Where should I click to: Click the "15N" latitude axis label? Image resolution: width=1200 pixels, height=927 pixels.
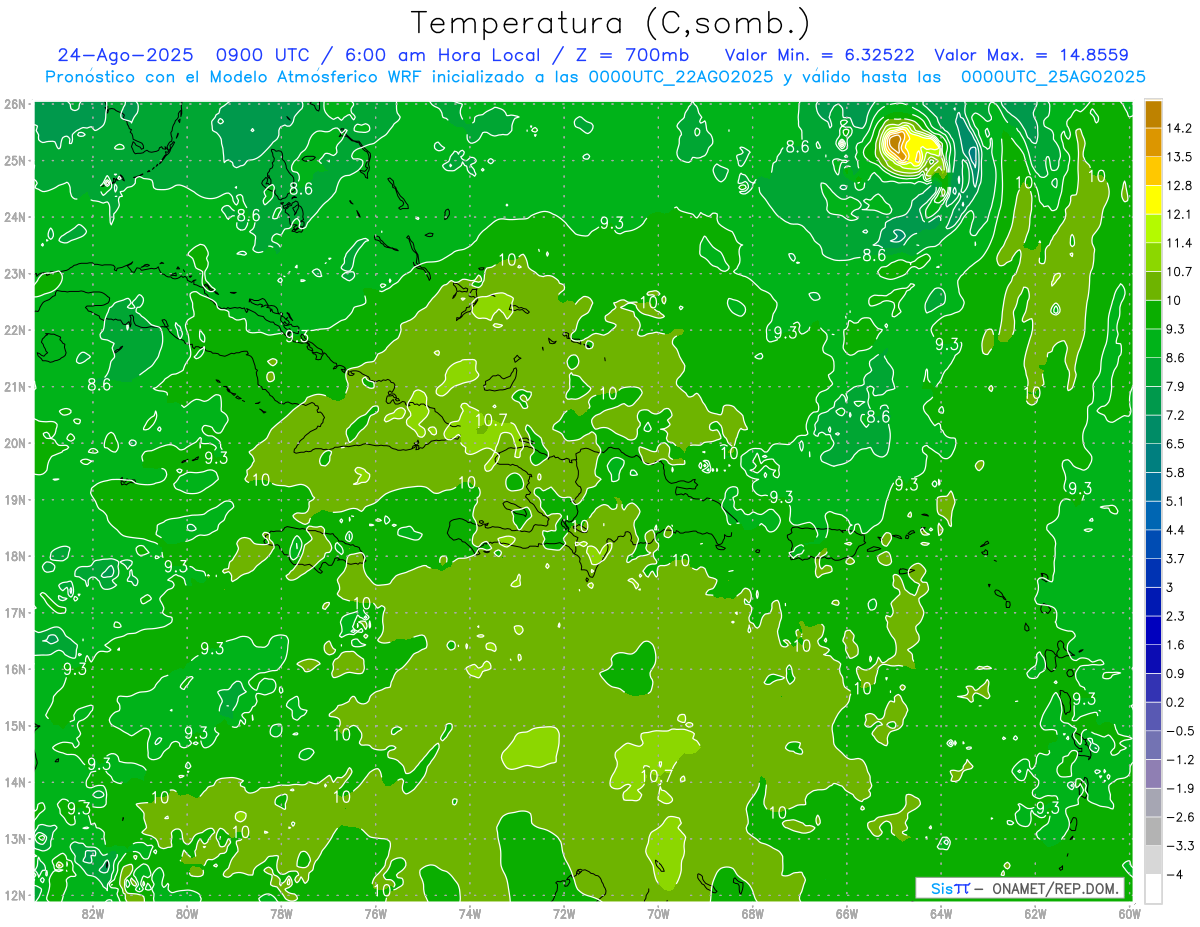coord(14,726)
